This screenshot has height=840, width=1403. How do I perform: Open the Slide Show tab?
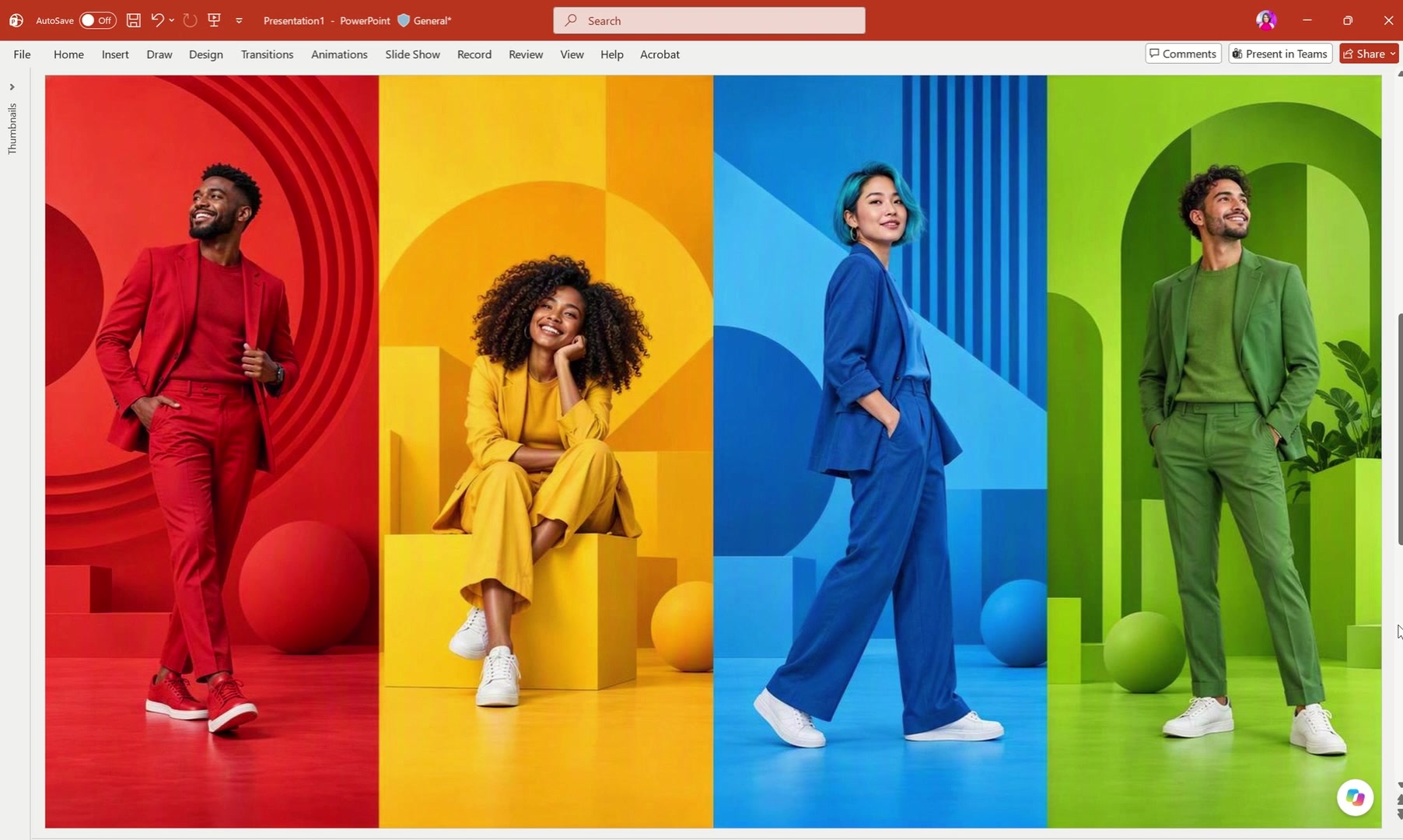click(412, 54)
